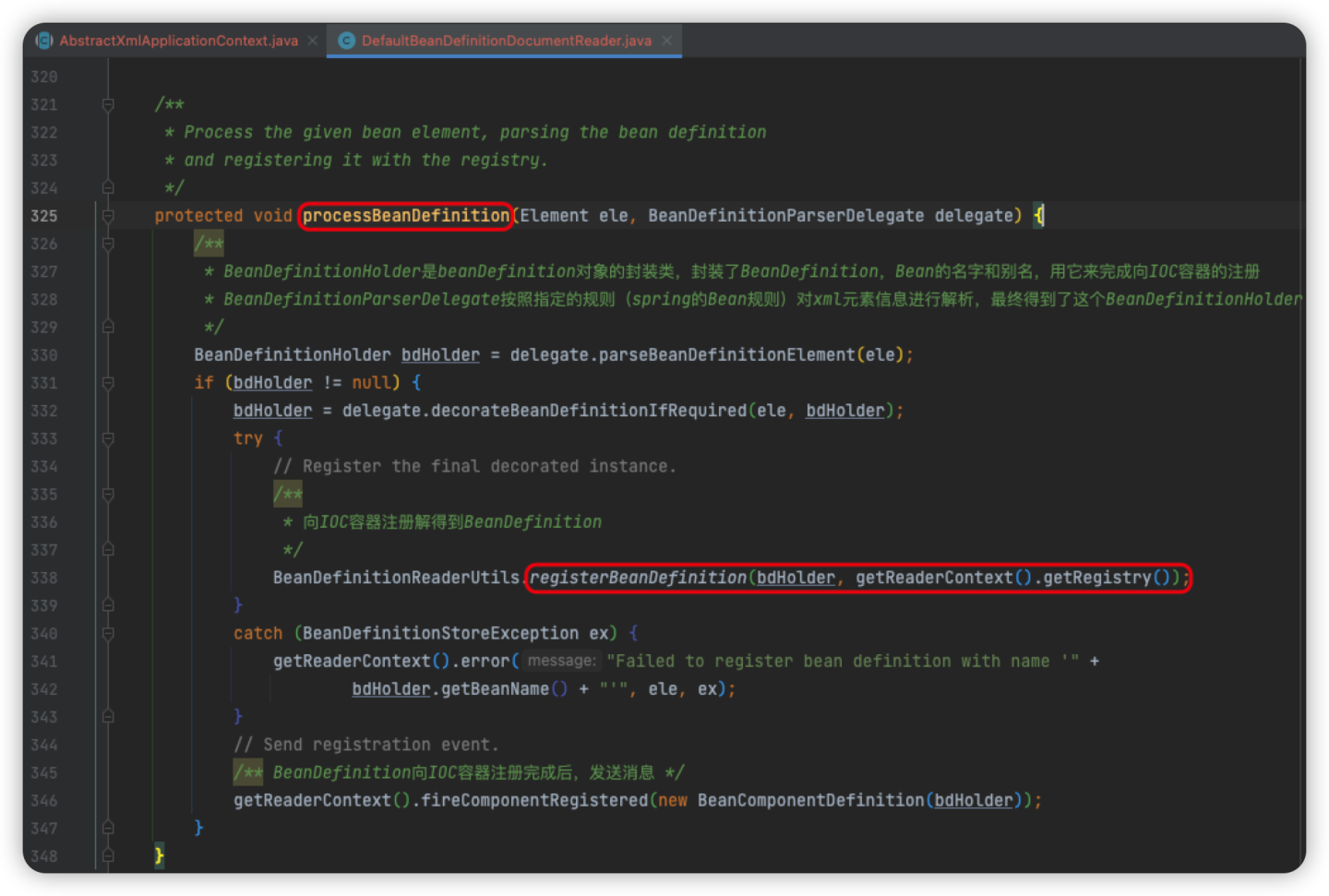This screenshot has width=1329, height=896.
Task: Click 'BeanDefinitionStoreException' type
Action: tap(440, 633)
